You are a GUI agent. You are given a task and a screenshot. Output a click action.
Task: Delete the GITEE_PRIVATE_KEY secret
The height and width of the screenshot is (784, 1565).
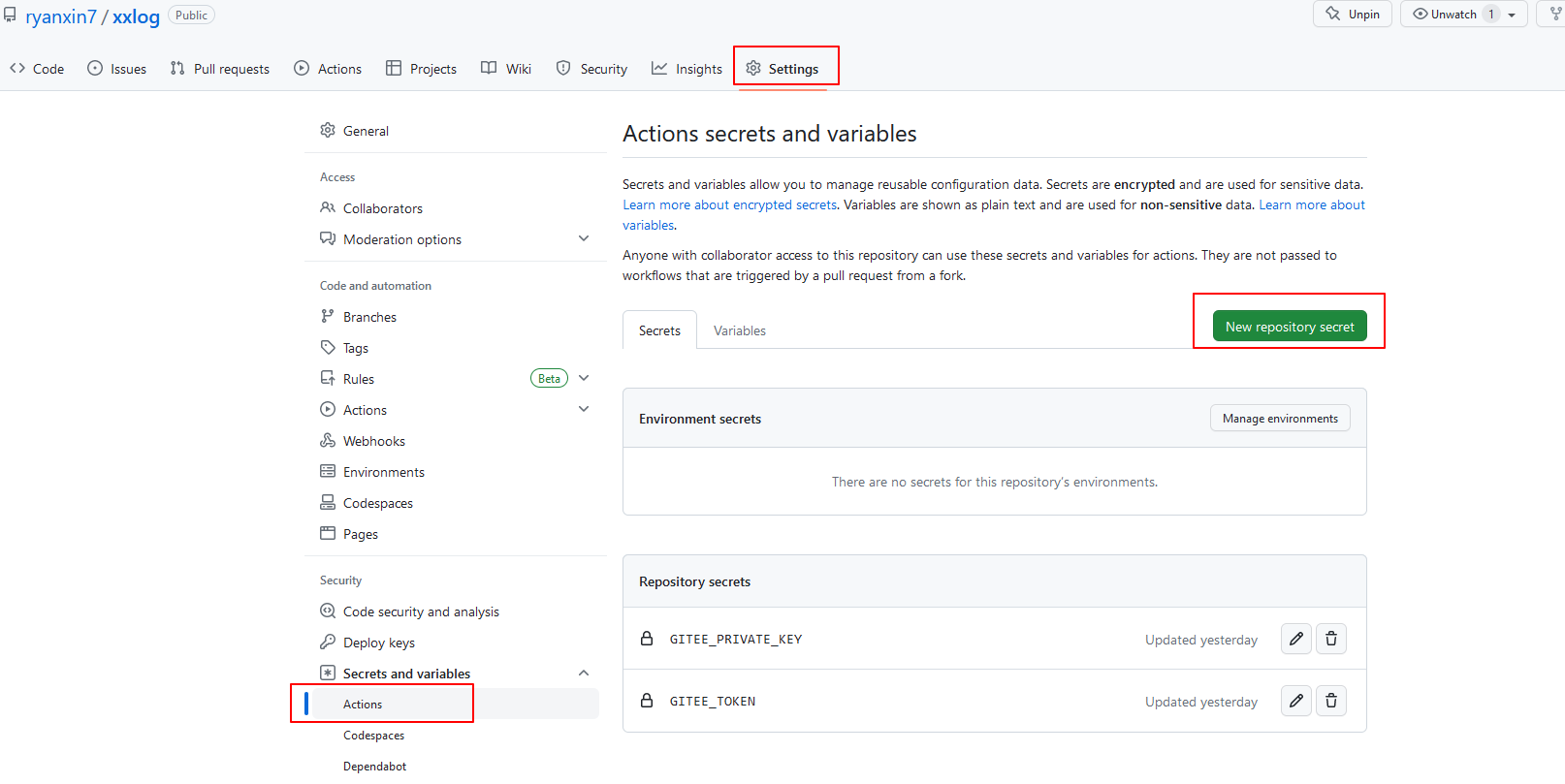coord(1331,639)
